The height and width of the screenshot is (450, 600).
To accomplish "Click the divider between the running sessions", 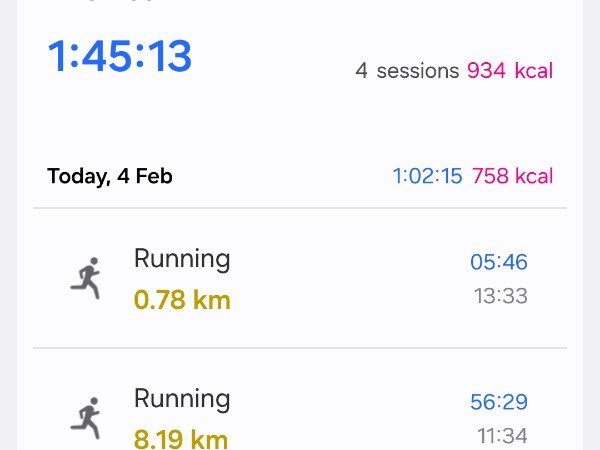I will click(300, 348).
